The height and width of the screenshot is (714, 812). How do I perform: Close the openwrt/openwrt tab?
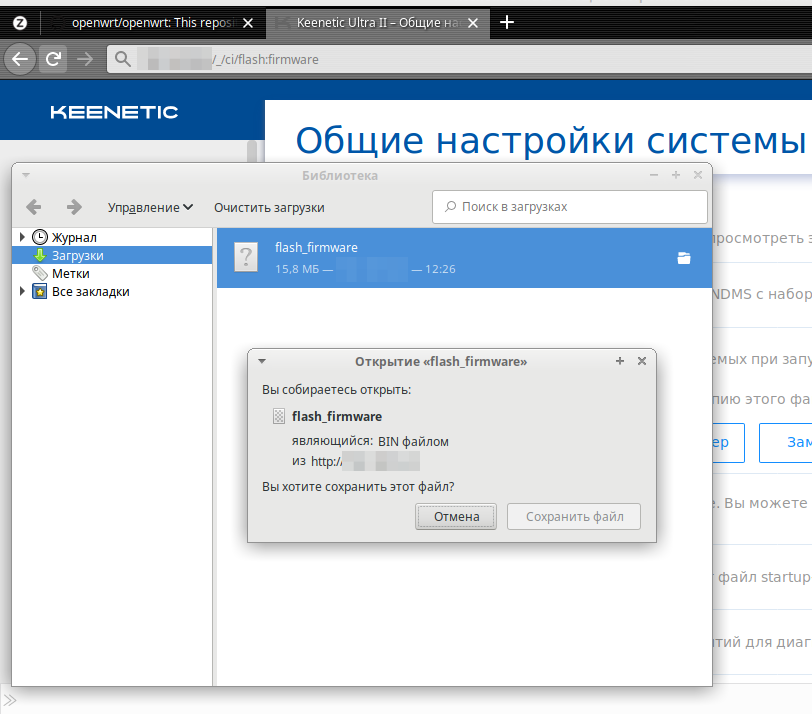pyautogui.click(x=248, y=23)
